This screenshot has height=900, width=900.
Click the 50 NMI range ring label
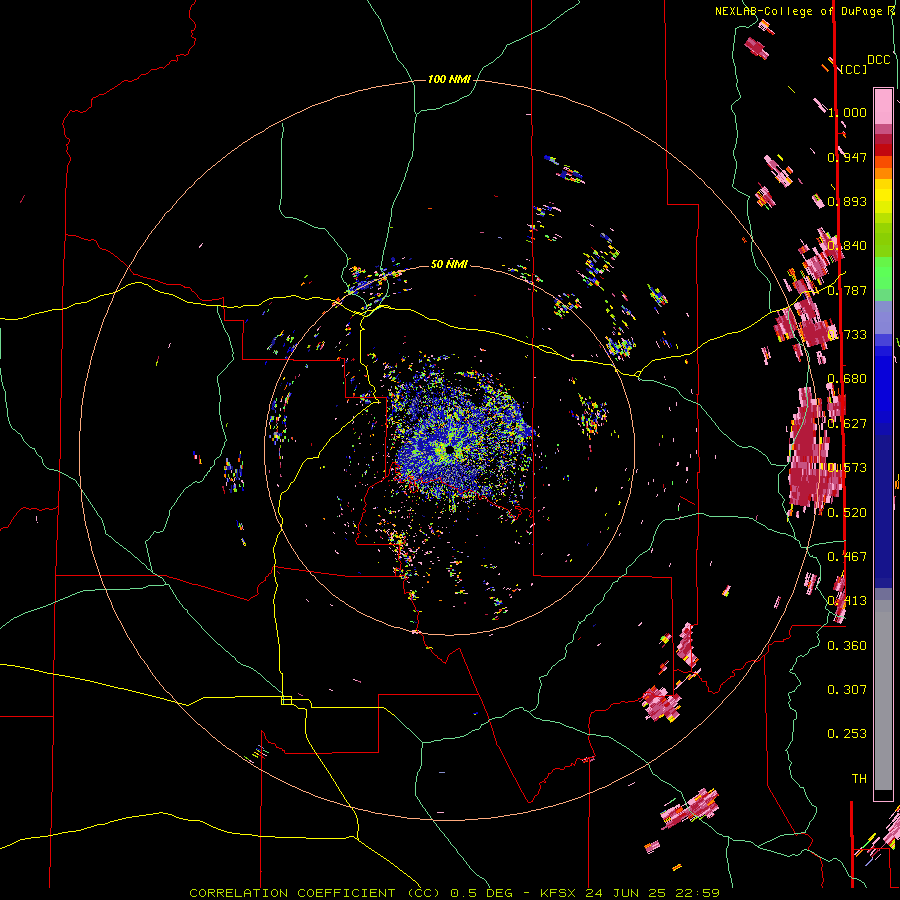(449, 264)
